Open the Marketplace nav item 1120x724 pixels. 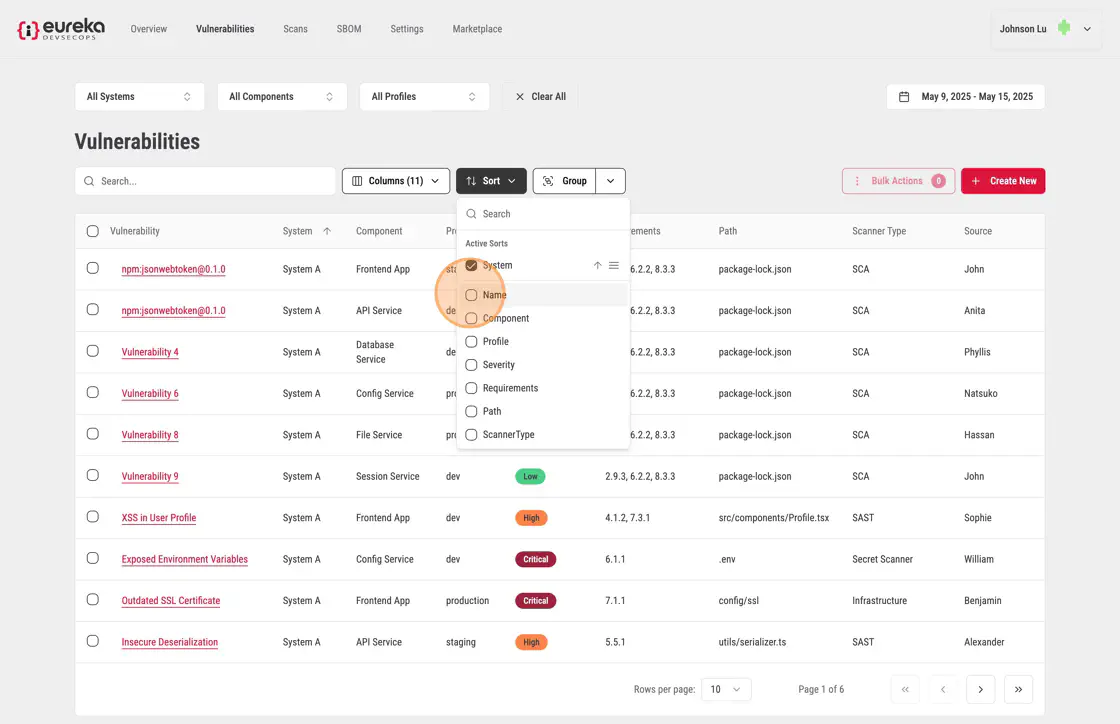click(x=477, y=29)
